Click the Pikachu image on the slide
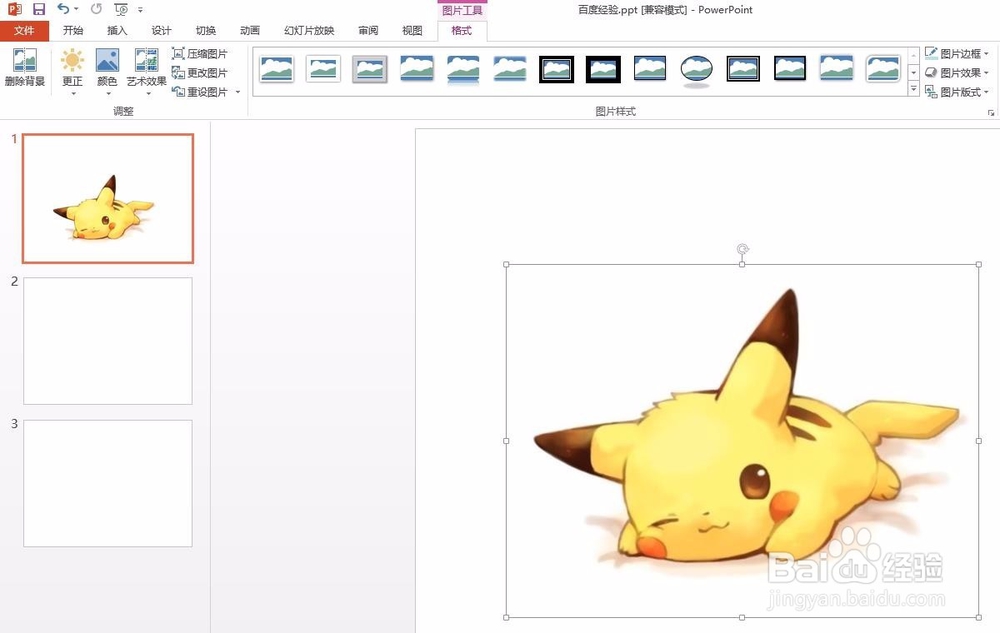 click(742, 440)
